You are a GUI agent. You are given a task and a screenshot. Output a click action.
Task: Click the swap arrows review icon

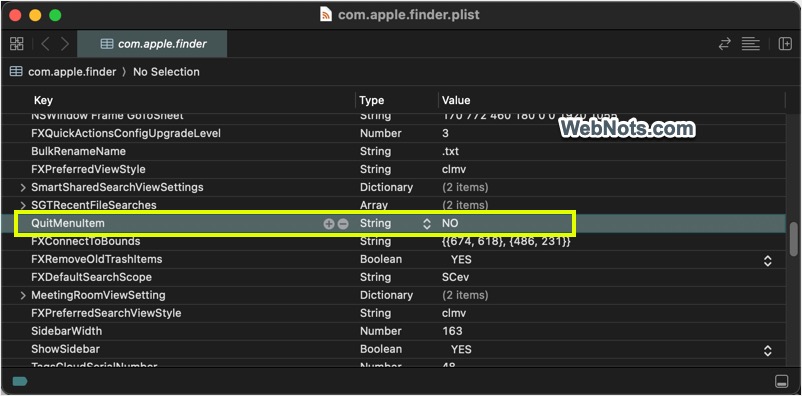click(x=724, y=44)
